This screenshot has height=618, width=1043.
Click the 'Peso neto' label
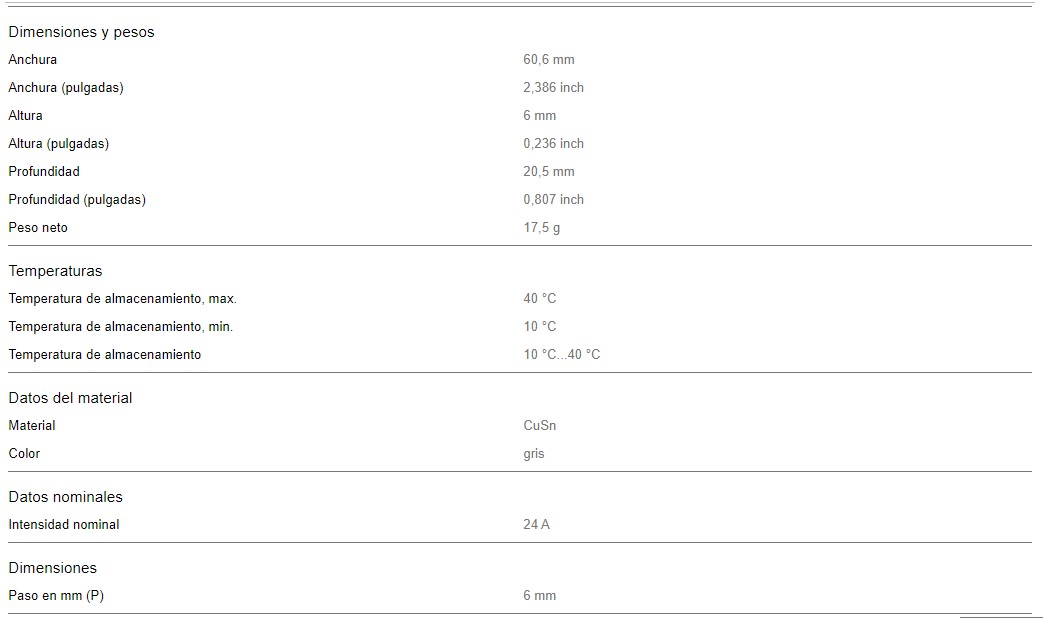(38, 228)
